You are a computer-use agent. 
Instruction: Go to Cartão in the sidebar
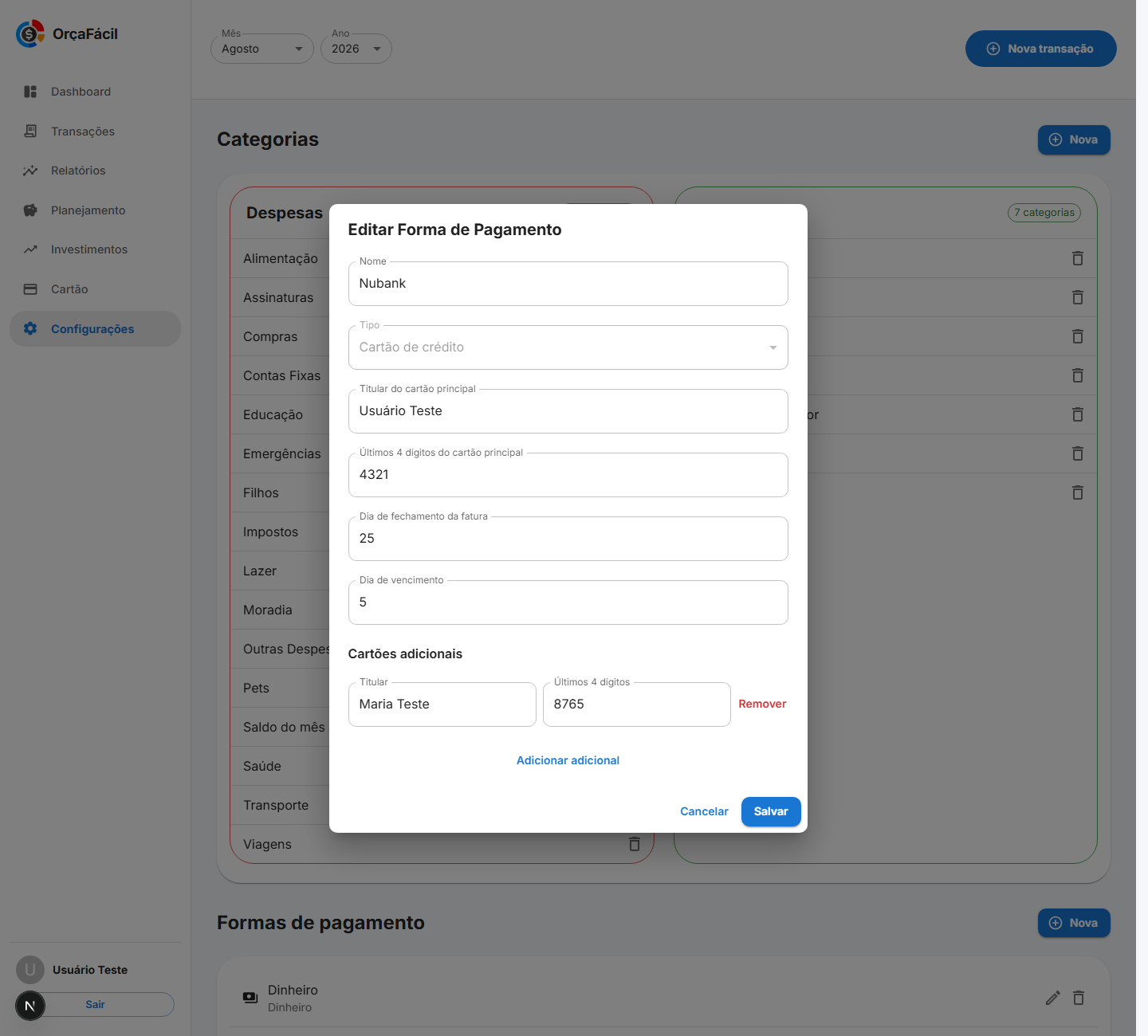(95, 289)
